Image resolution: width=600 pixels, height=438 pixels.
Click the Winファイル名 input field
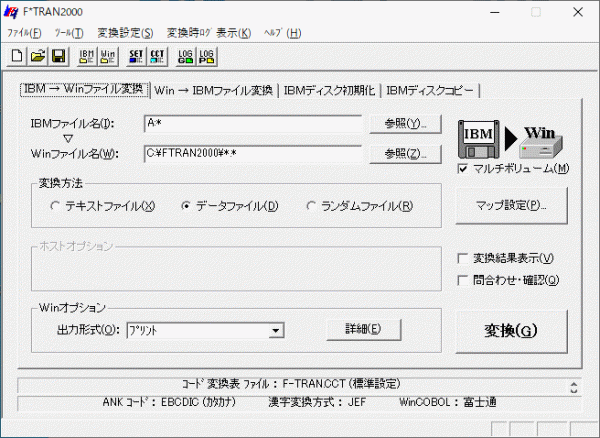tap(253, 154)
